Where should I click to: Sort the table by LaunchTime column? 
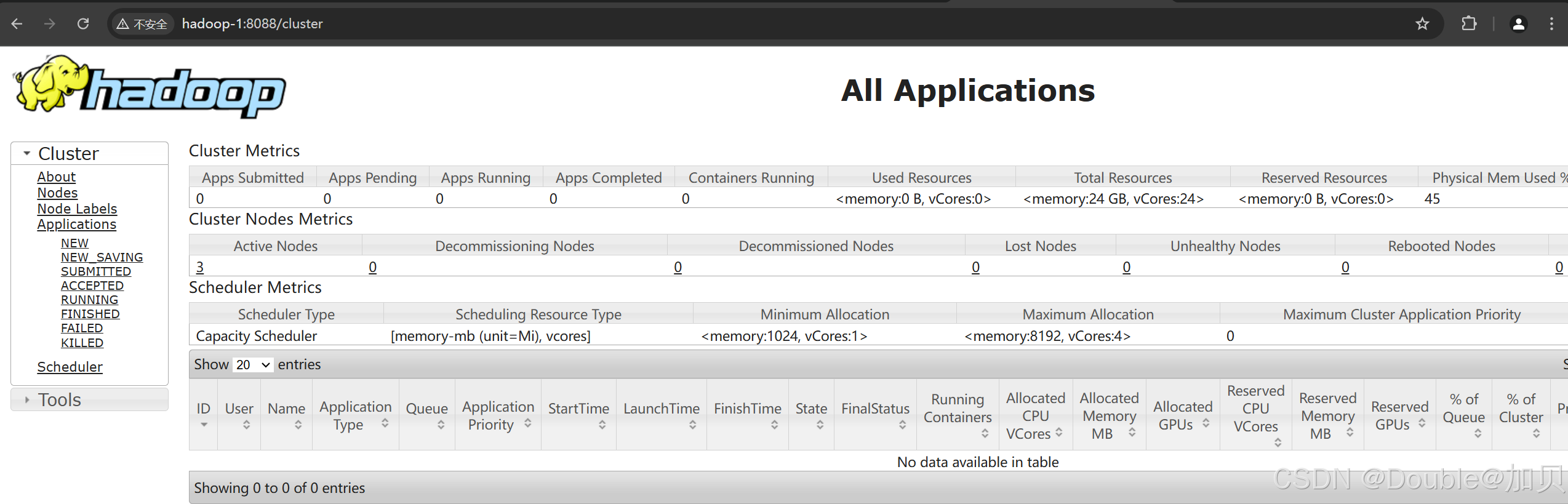click(x=662, y=414)
